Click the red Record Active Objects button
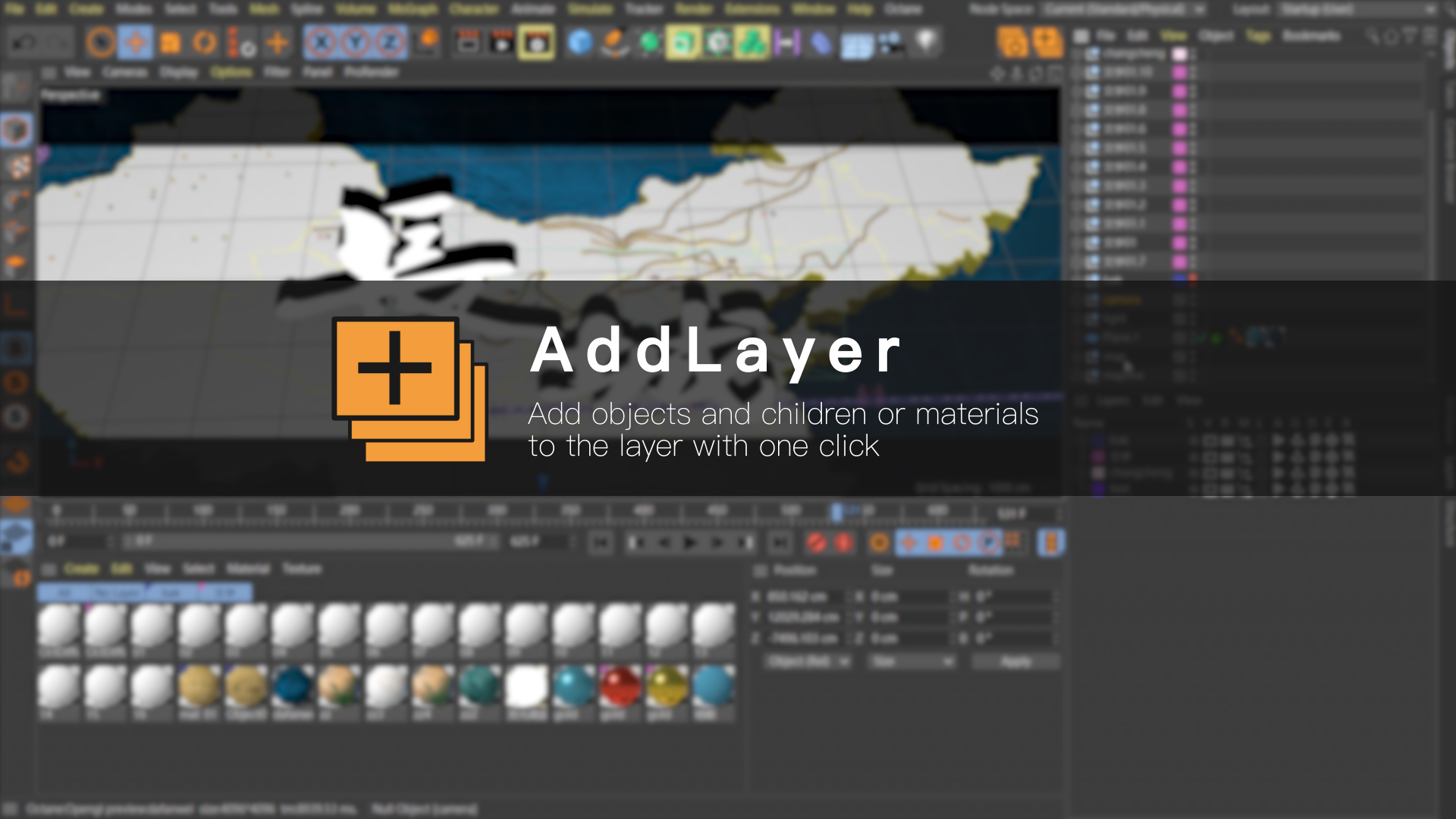This screenshot has height=819, width=1456. (817, 542)
